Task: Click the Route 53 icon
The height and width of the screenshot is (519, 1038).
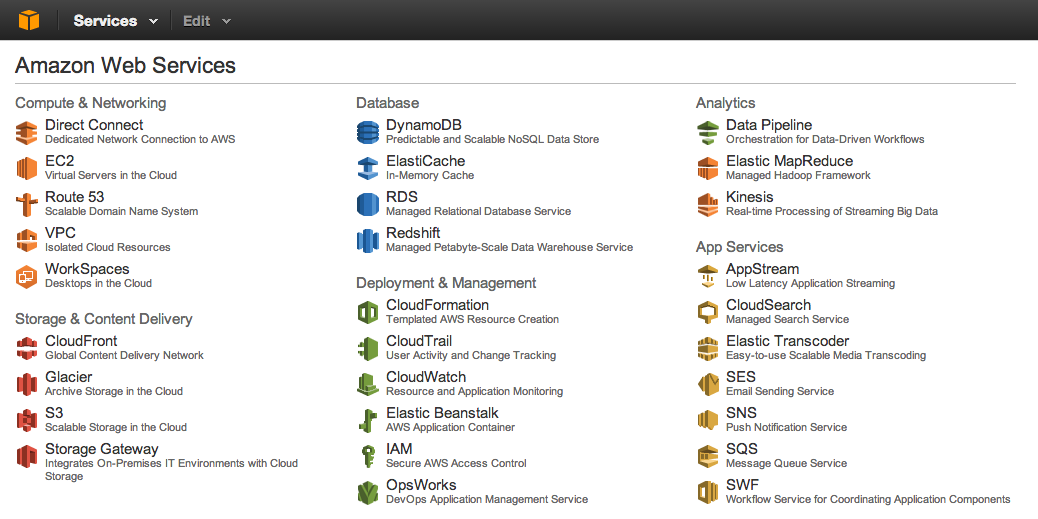Action: 26,204
